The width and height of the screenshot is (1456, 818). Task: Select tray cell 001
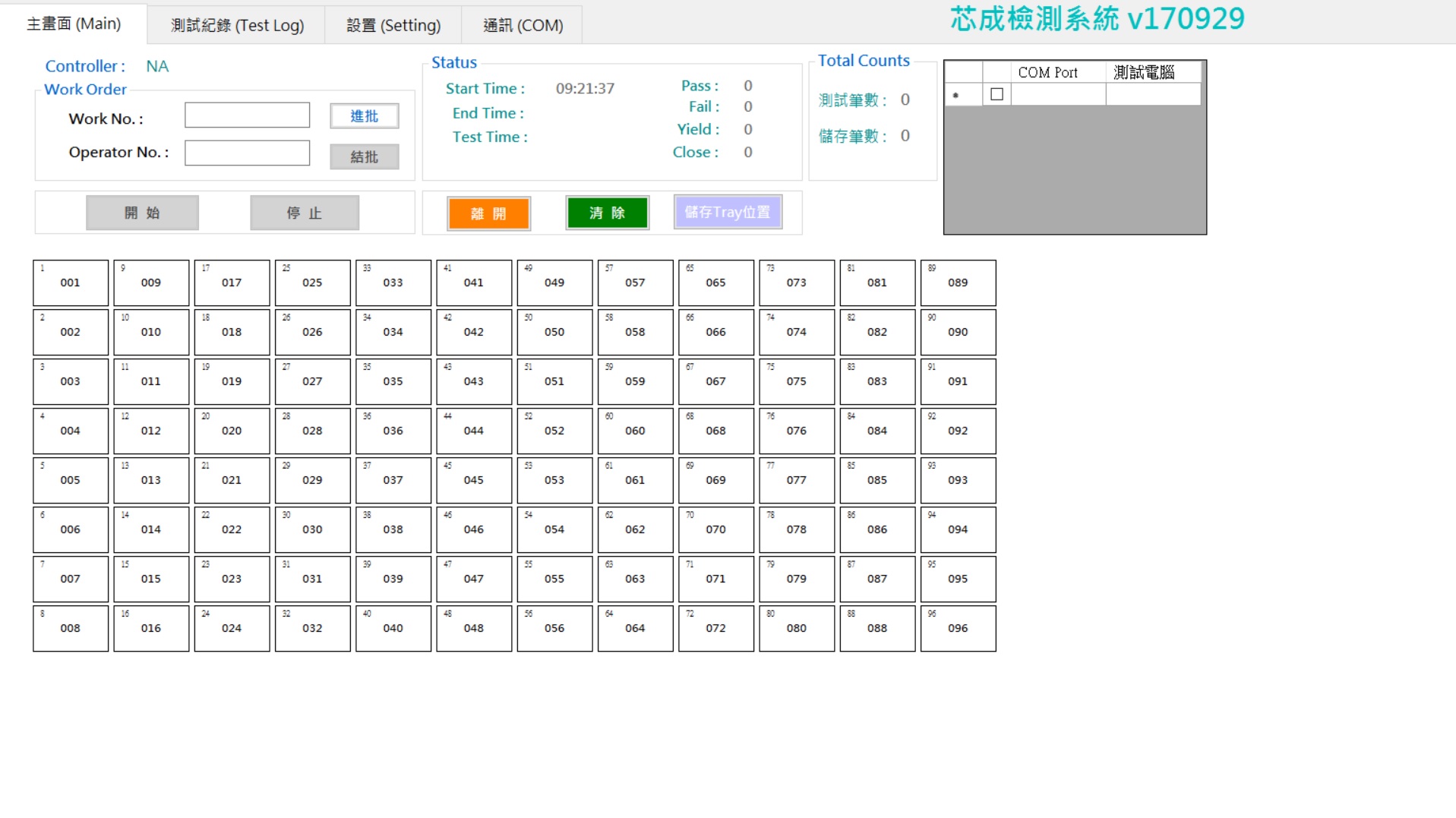pyautogui.click(x=71, y=283)
